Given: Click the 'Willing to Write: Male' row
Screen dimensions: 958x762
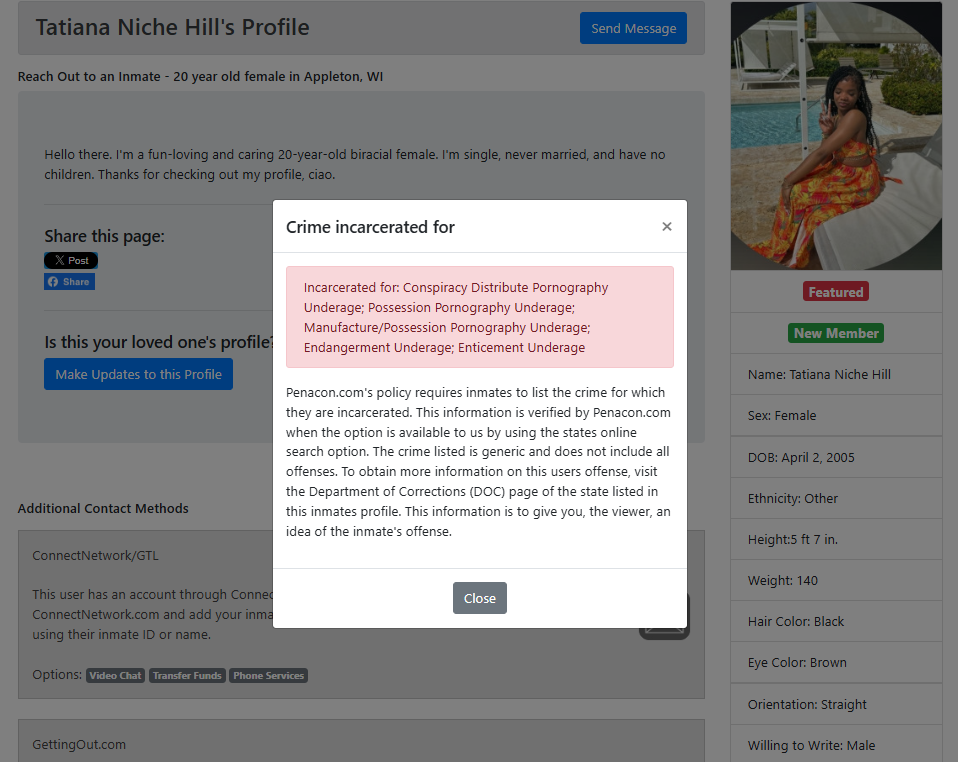Looking at the screenshot, I should pyautogui.click(x=836, y=745).
